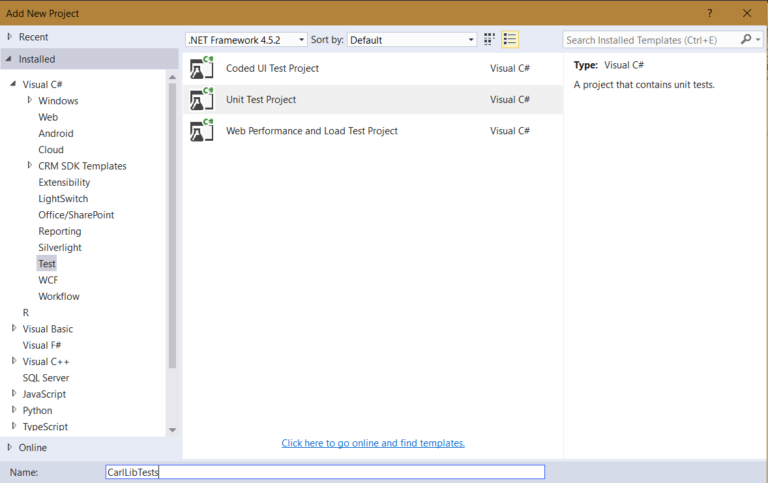Expand the Recent section
The image size is (768, 483).
pos(9,37)
